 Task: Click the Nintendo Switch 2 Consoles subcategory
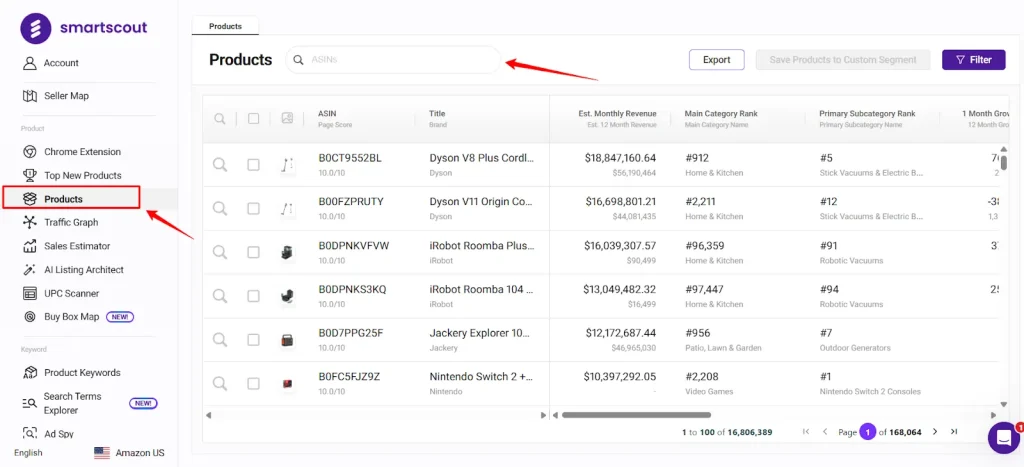[x=870, y=392]
